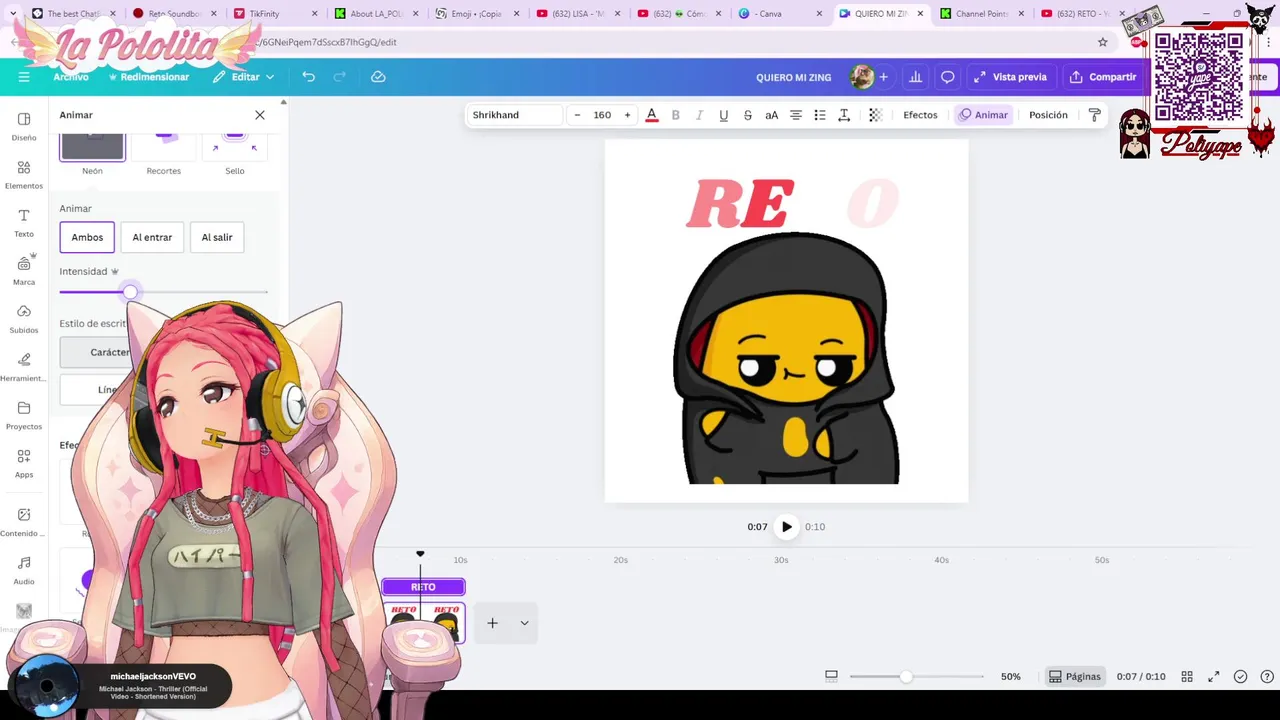Expand the Editar mode dropdown
The width and height of the screenshot is (1280, 720).
click(x=243, y=77)
